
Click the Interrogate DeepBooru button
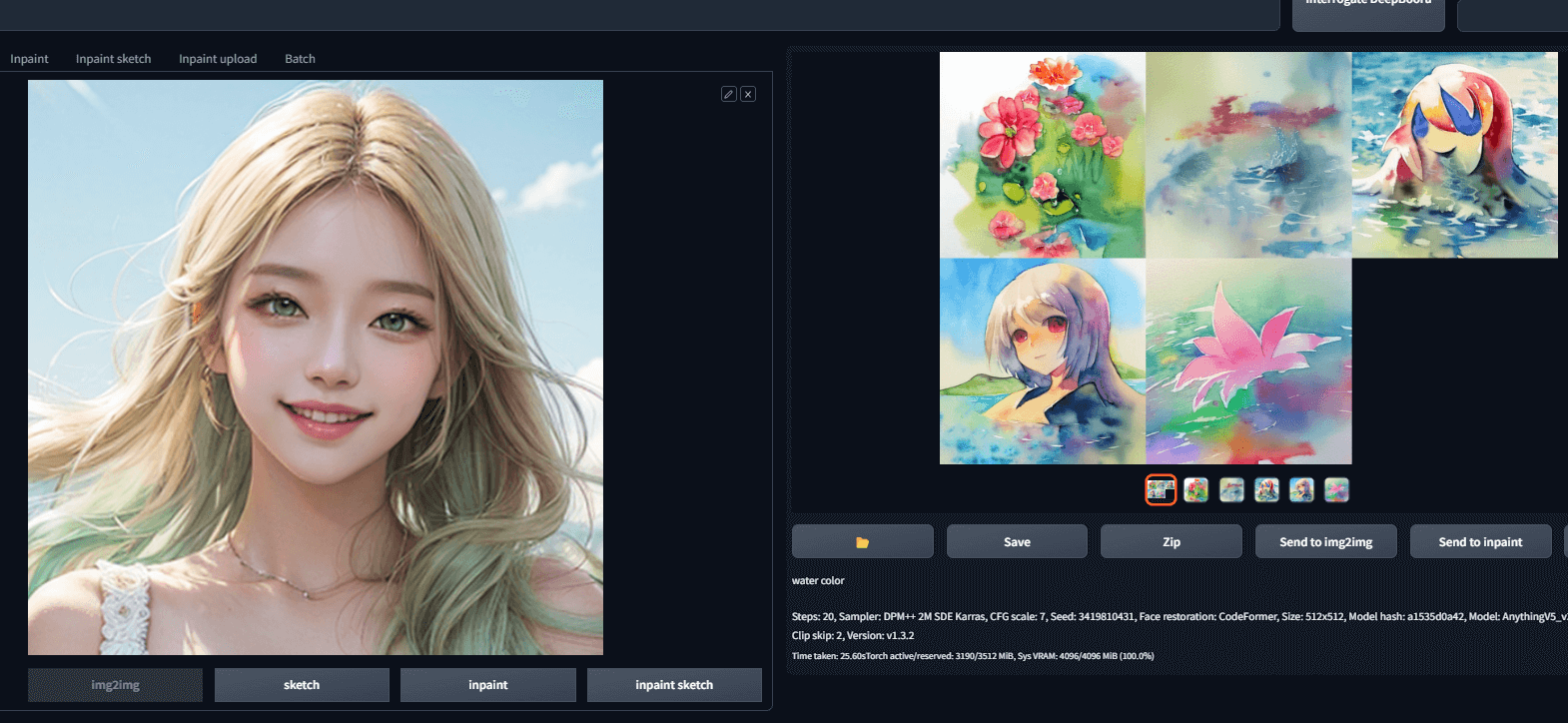1368,12
